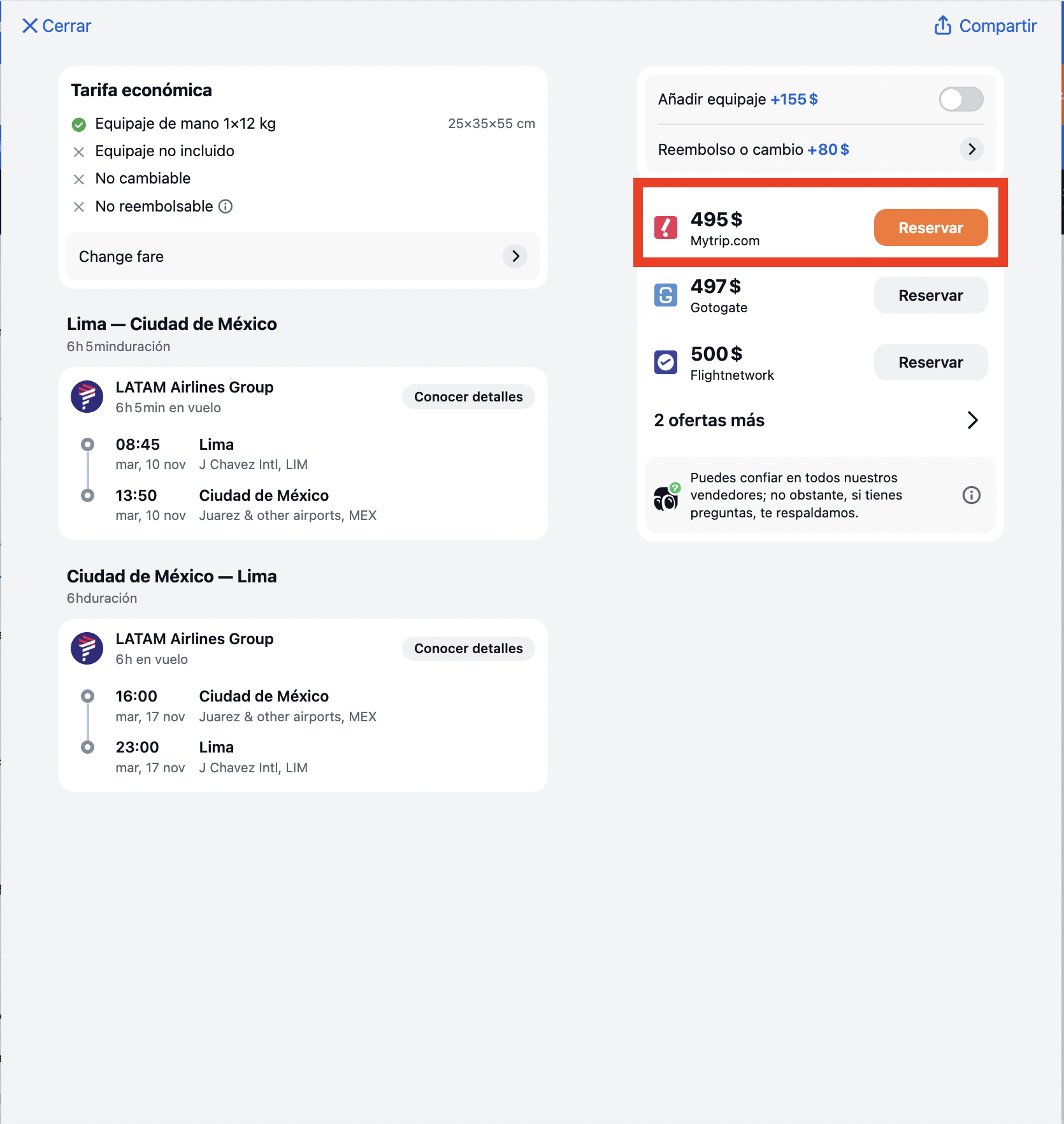
Task: Expand Reembolso o cambio options chevron
Action: coord(972,149)
